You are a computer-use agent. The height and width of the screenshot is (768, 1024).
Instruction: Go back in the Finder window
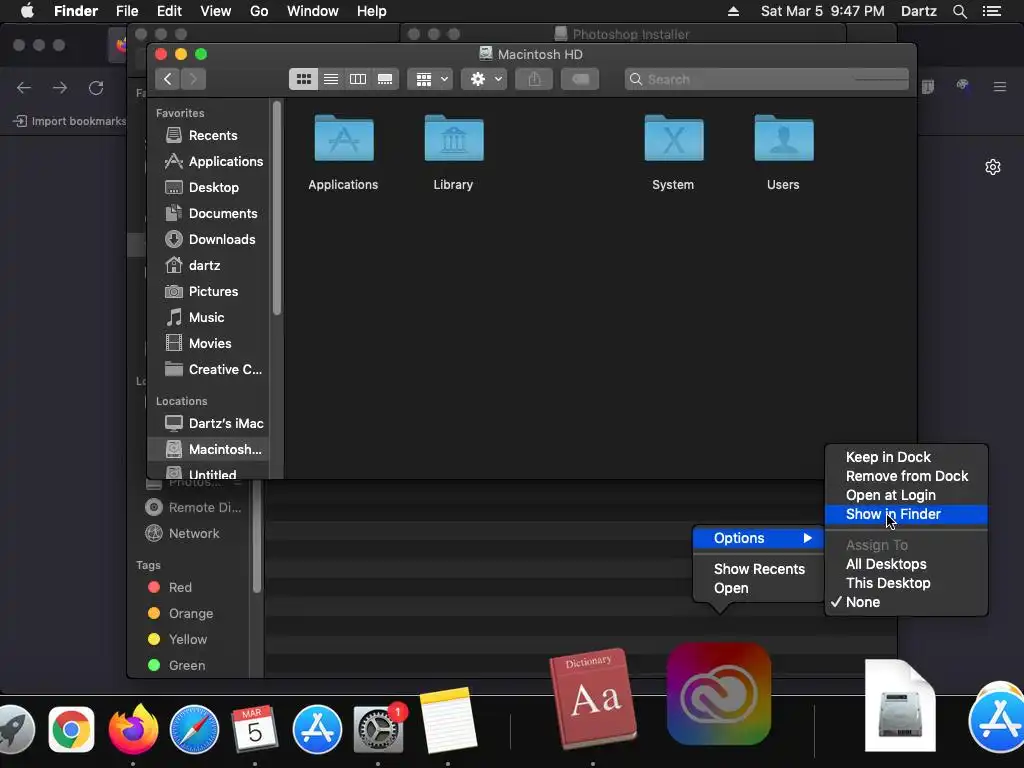(x=168, y=79)
